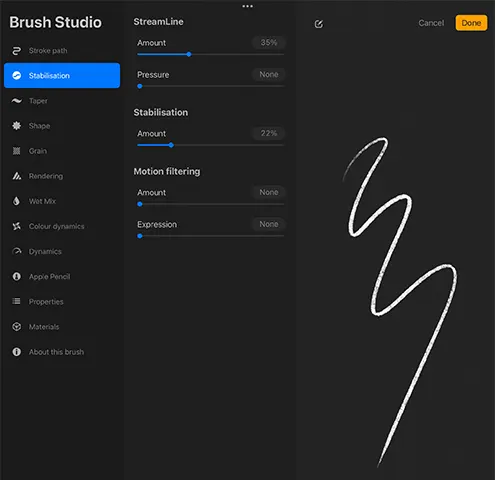Click the Motion filtering Expression slider
495x480 pixels.
[x=211, y=236]
